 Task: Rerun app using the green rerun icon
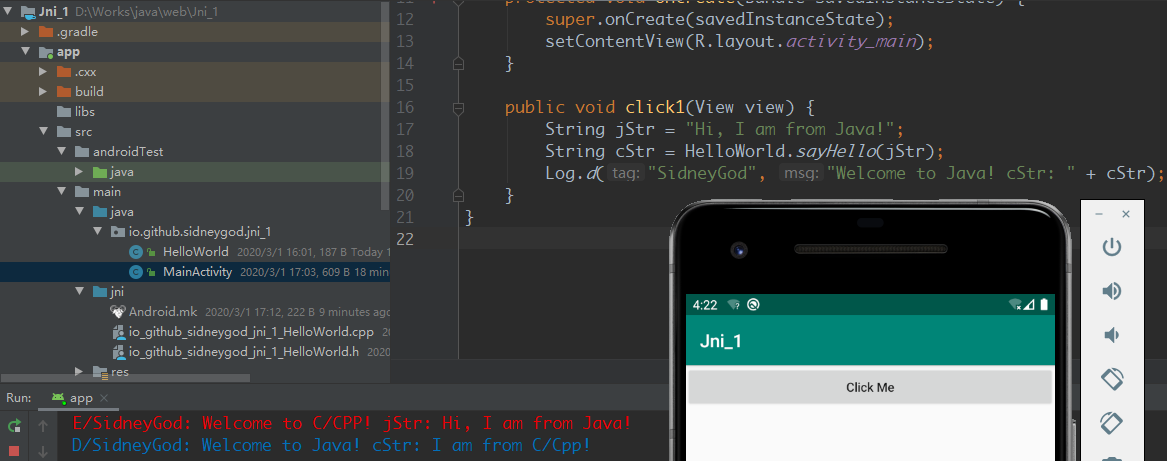click(x=14, y=425)
